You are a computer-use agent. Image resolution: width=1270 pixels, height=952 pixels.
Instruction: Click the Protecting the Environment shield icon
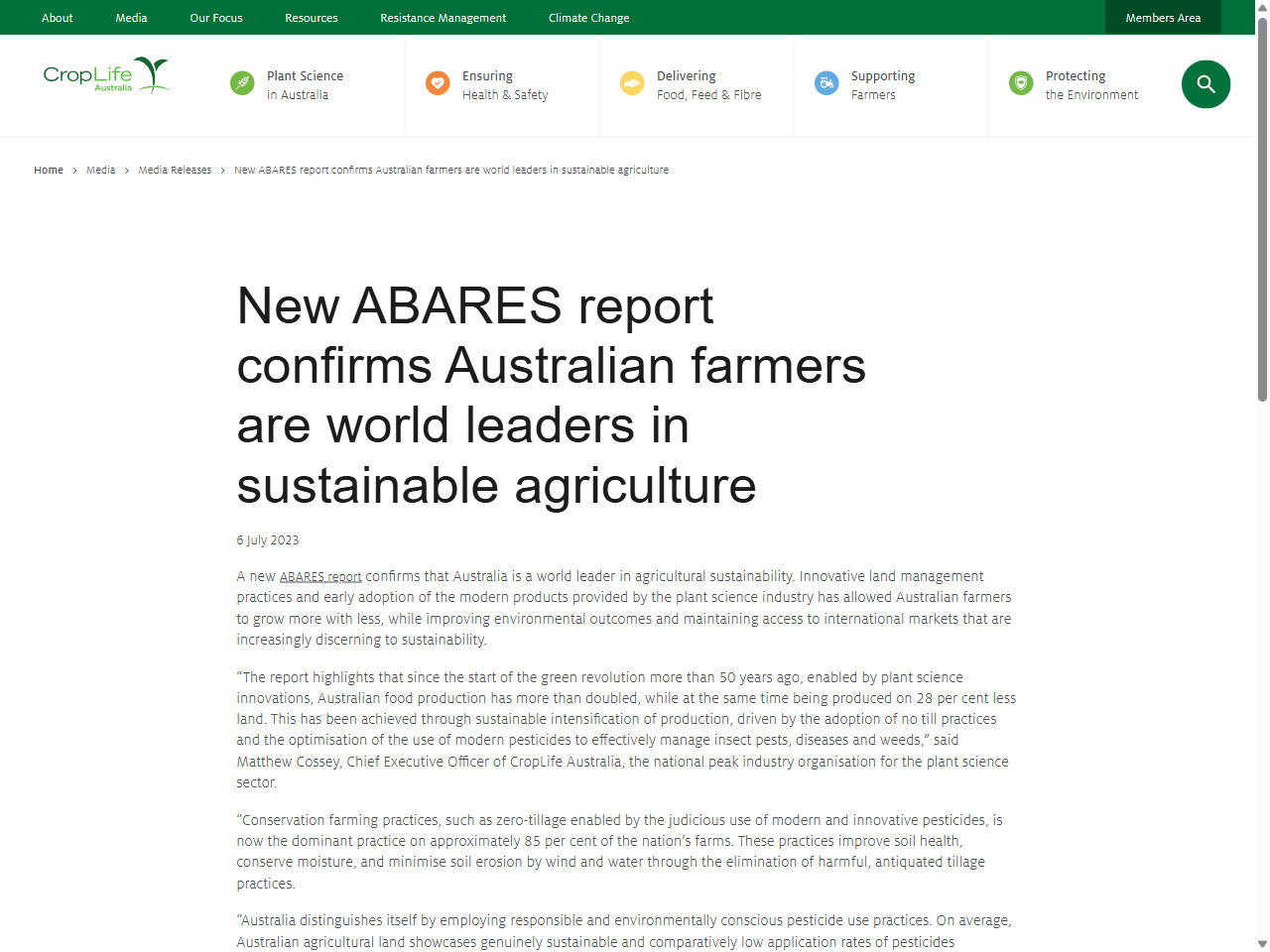[1021, 83]
